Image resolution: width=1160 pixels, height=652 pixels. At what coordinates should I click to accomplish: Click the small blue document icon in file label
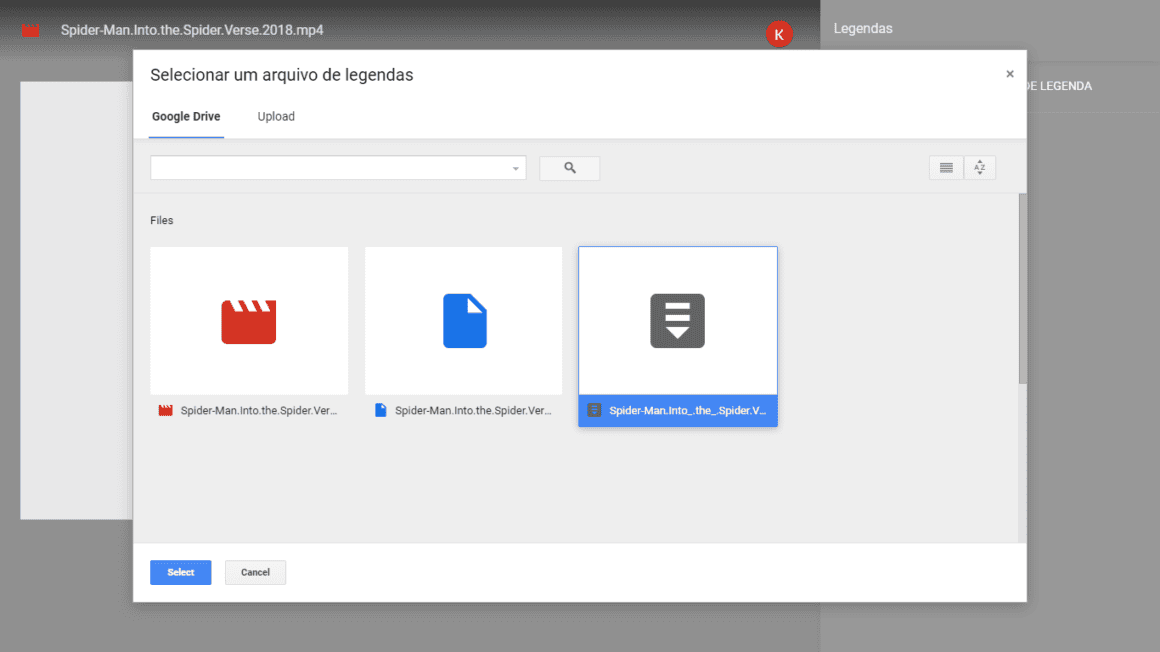coord(380,410)
